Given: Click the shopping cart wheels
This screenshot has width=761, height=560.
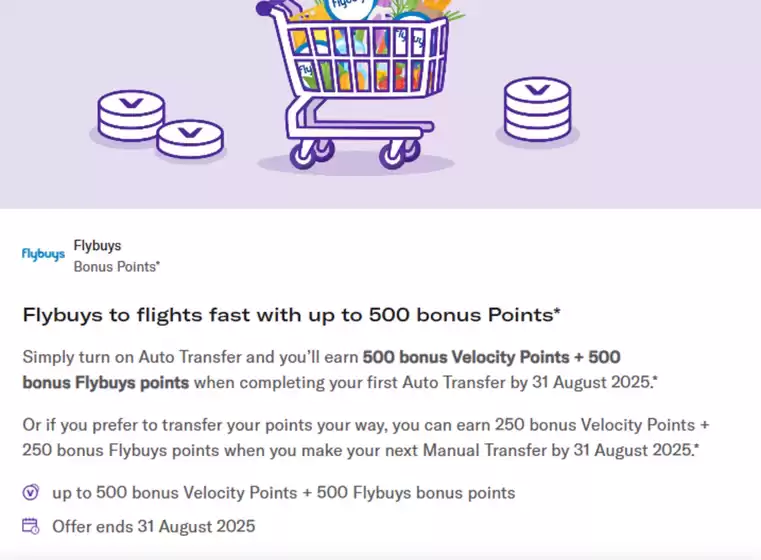Looking at the screenshot, I should (x=354, y=153).
